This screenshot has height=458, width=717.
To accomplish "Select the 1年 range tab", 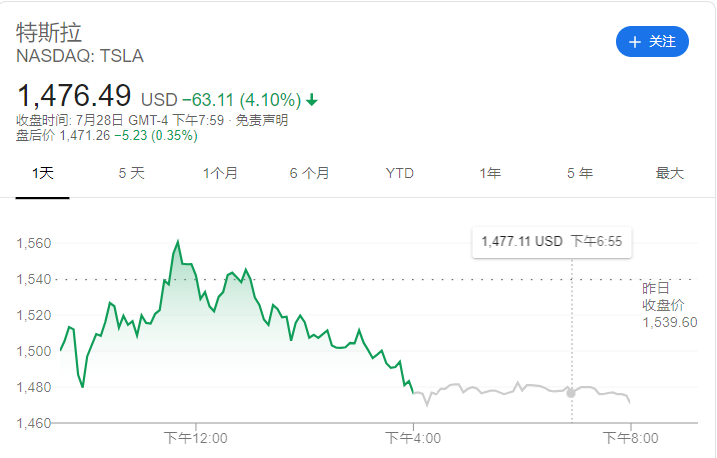I will (490, 173).
